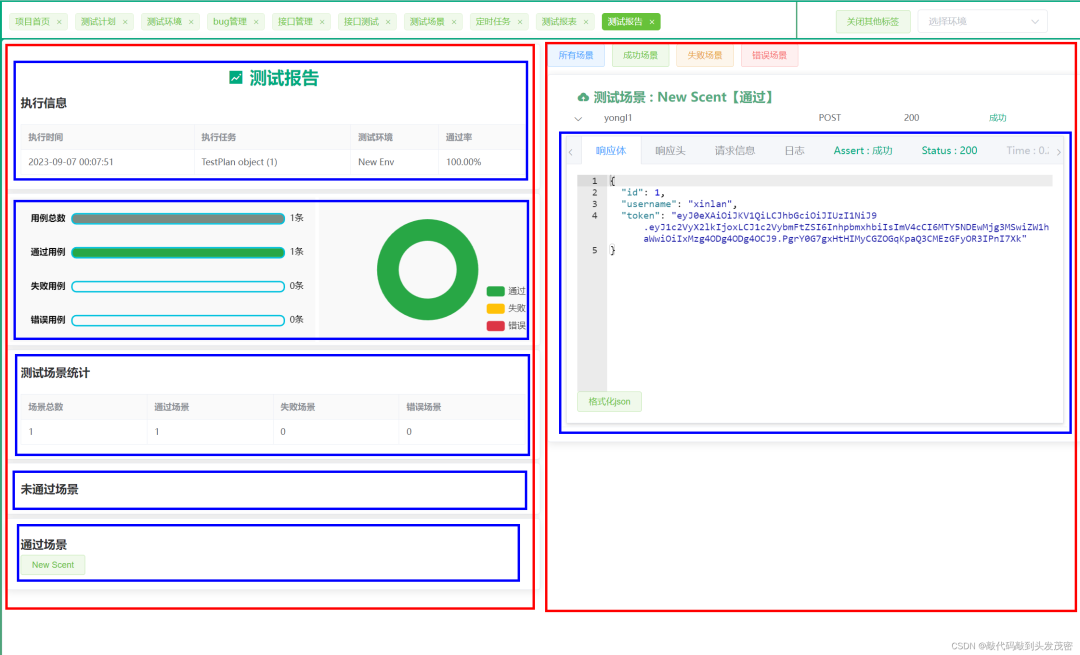Close the 项目首页 tab with its x icon
The height and width of the screenshot is (655, 1080).
pyautogui.click(x=59, y=22)
